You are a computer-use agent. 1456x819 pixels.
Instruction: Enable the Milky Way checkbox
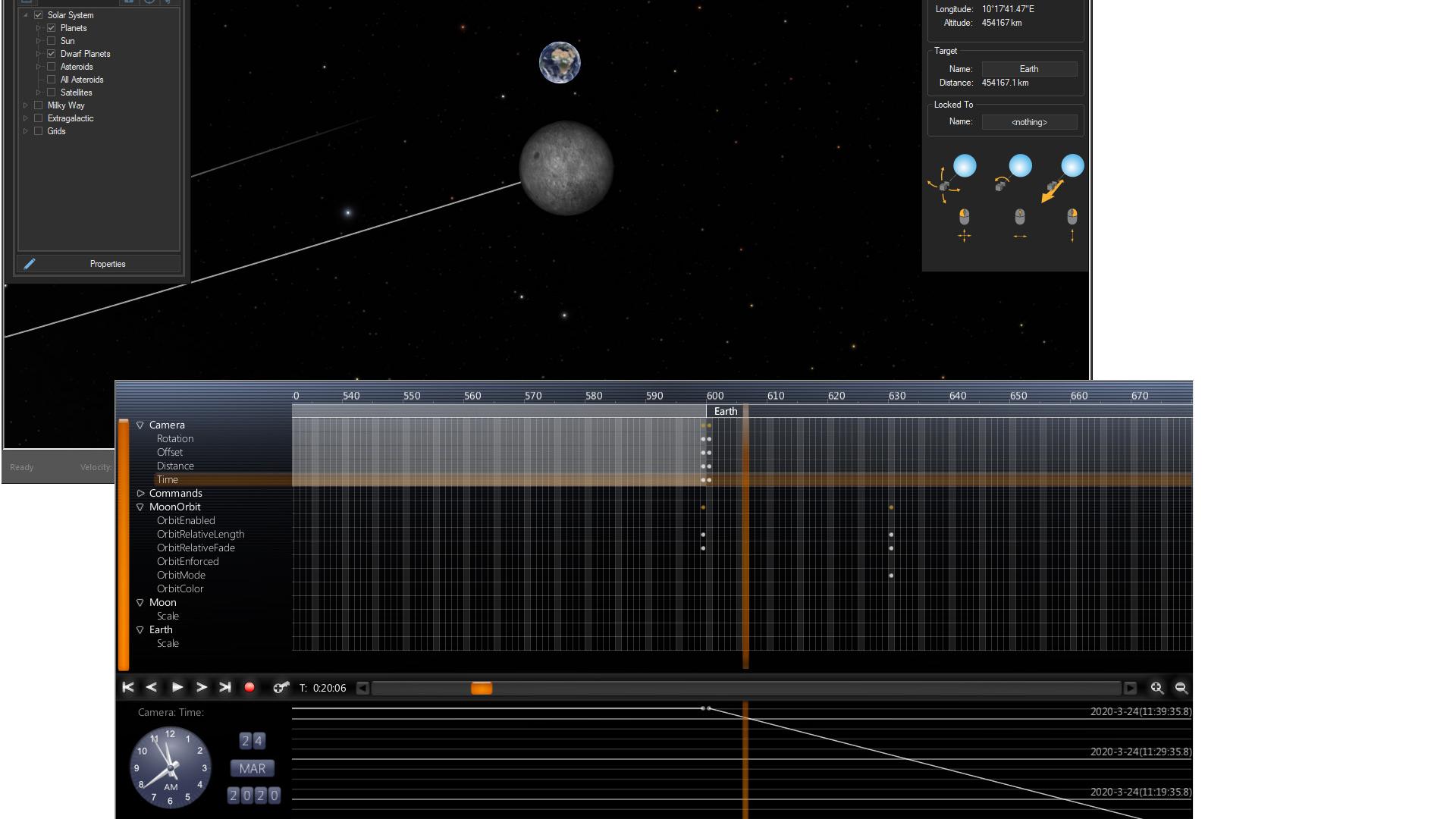click(x=39, y=105)
